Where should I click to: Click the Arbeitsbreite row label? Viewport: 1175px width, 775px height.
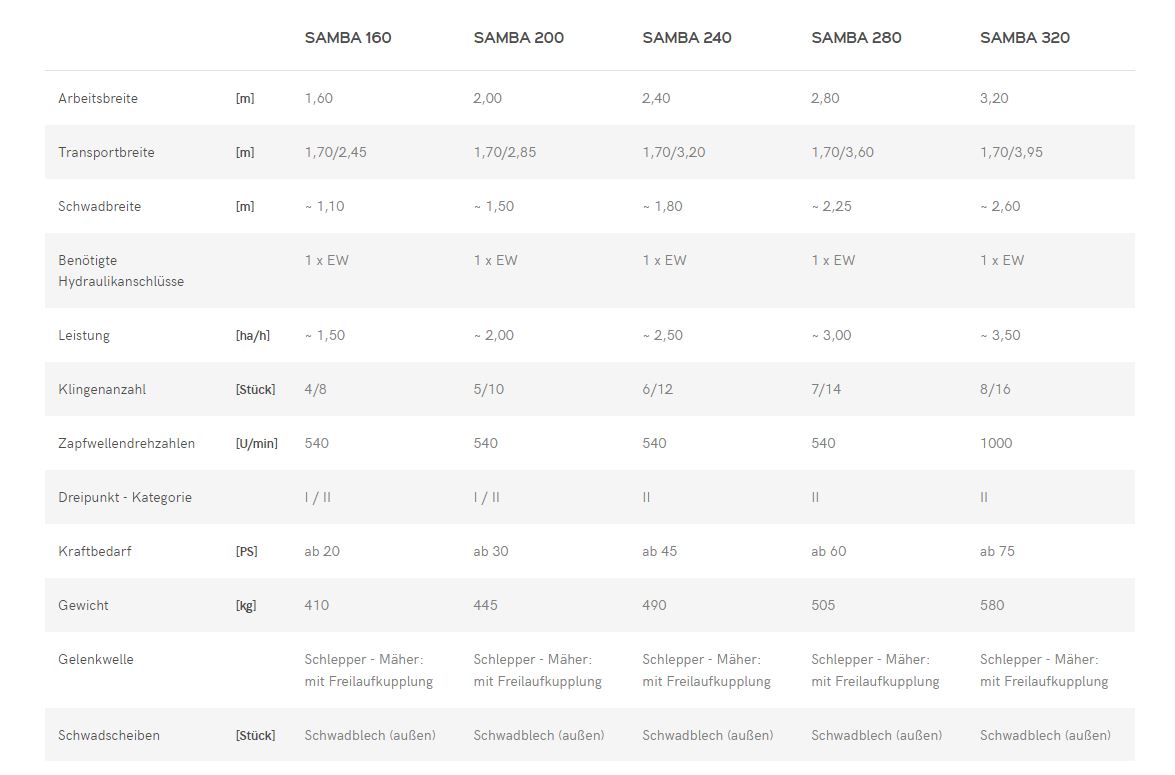pyautogui.click(x=98, y=98)
